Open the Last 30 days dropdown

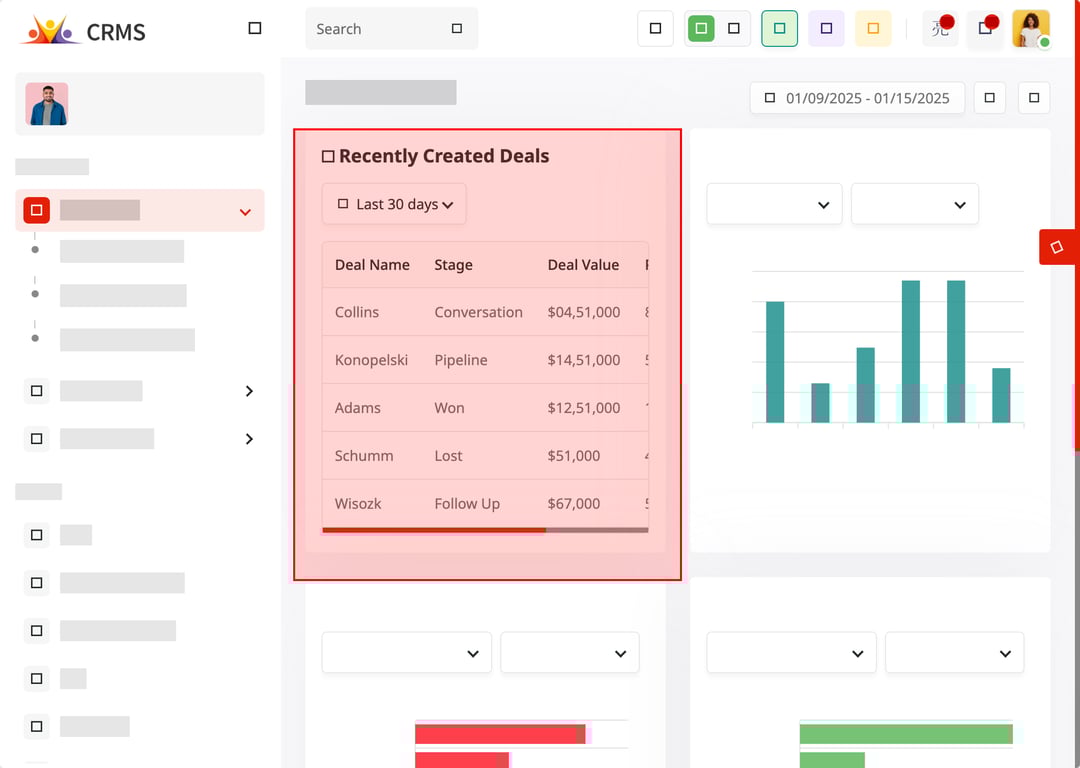click(394, 204)
